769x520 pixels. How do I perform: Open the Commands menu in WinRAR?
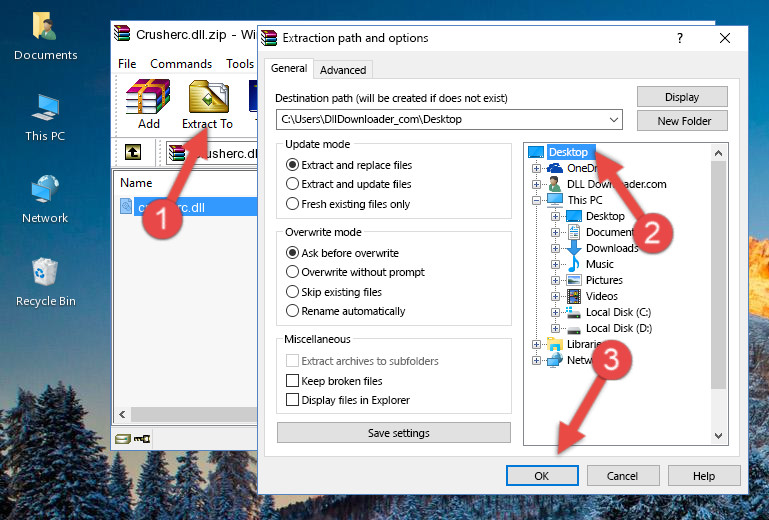181,64
